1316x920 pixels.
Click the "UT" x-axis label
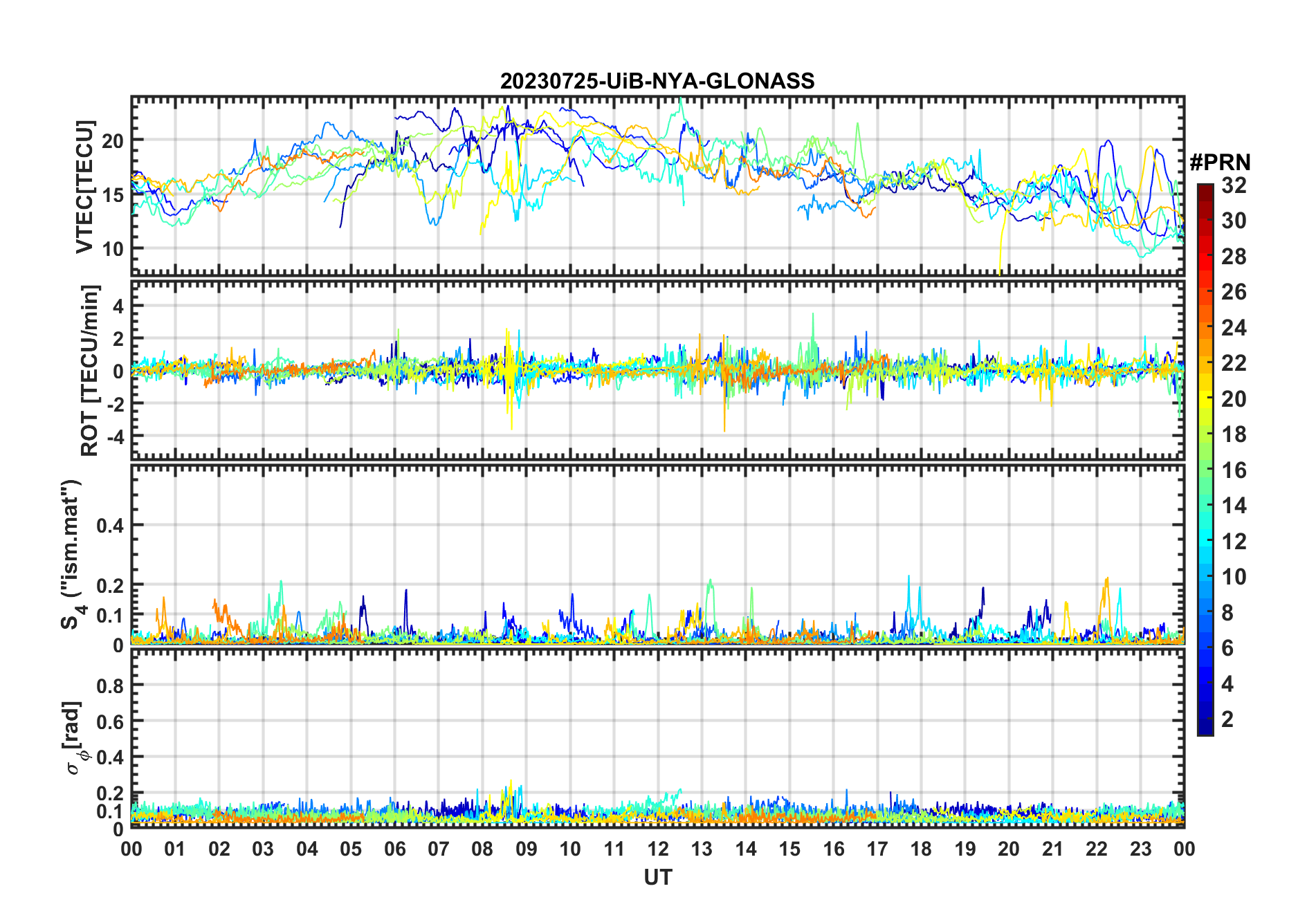(657, 877)
